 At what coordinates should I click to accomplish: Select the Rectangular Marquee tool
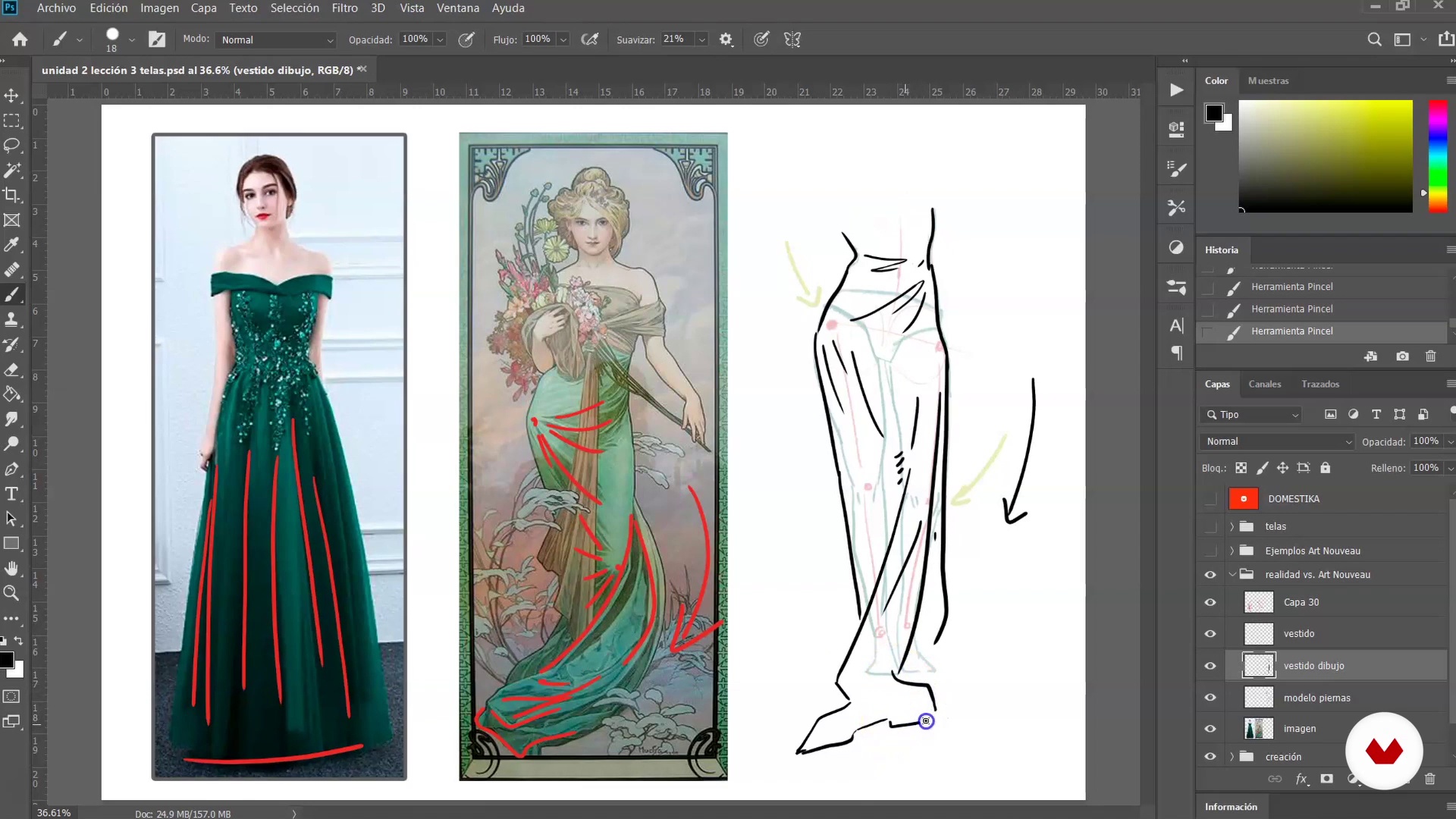click(x=11, y=121)
